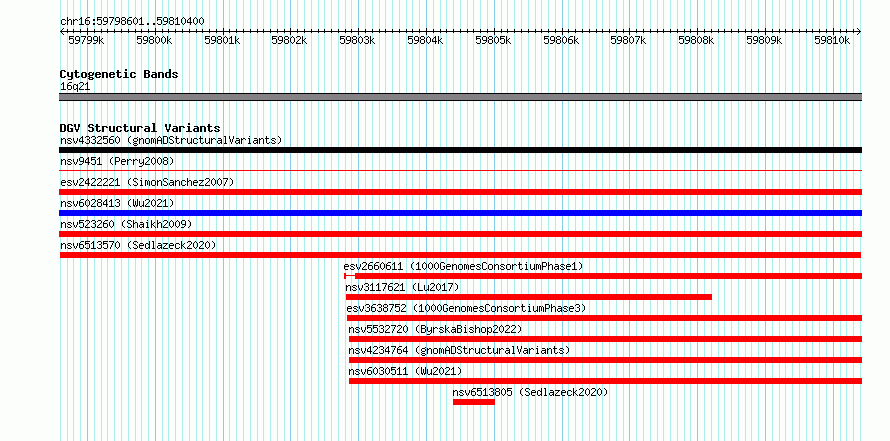Screen dimensions: 890x441
Task: Open the nsv6028413 (Wu2021) label
Action: tap(117, 203)
